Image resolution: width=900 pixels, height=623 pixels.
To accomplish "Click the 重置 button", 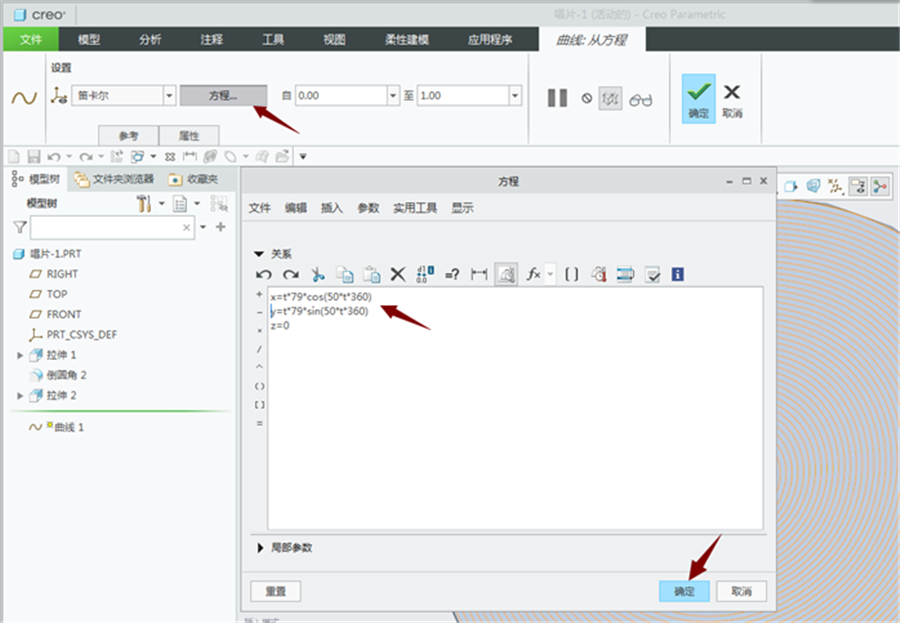I will [x=276, y=591].
